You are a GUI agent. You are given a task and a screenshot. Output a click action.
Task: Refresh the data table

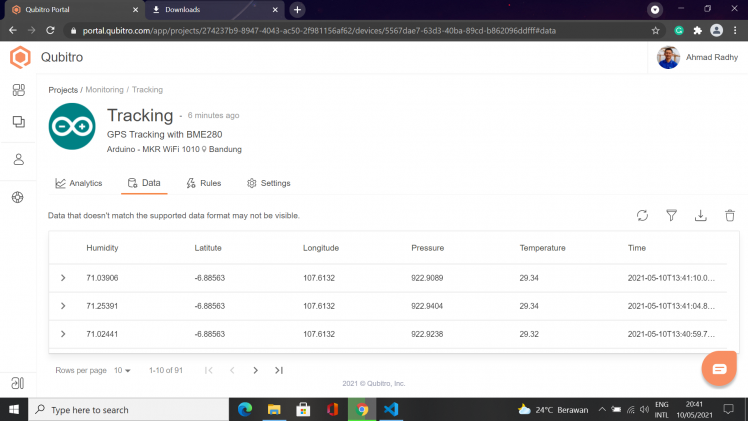642,216
